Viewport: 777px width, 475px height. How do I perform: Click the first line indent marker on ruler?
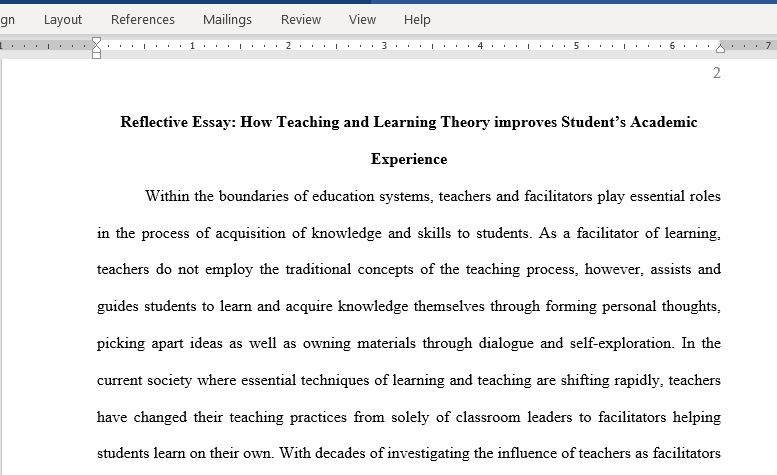(97, 41)
